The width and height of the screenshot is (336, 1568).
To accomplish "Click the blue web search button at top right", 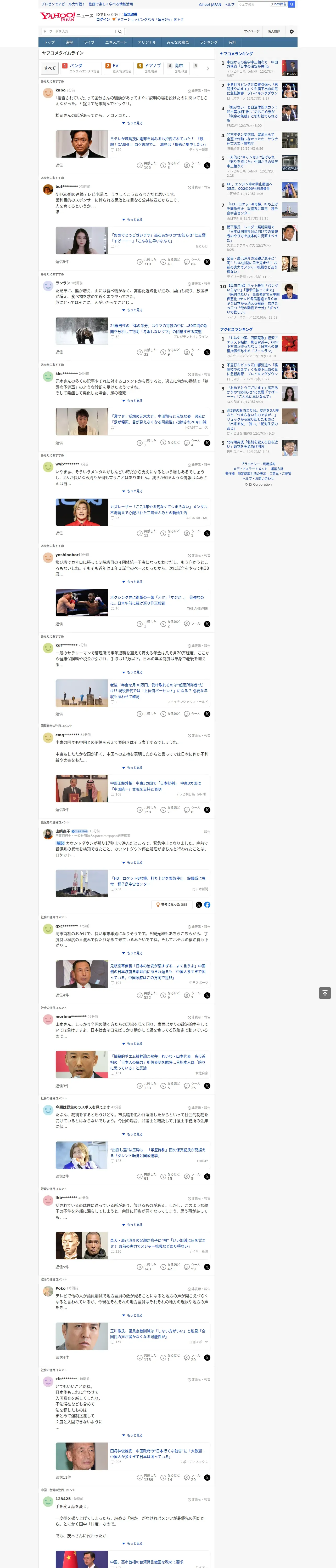I will pos(292,4).
